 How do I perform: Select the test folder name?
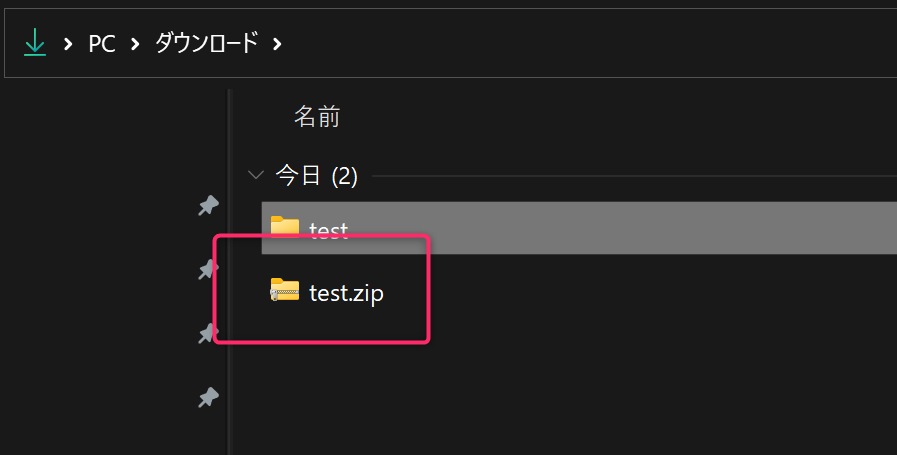(329, 230)
